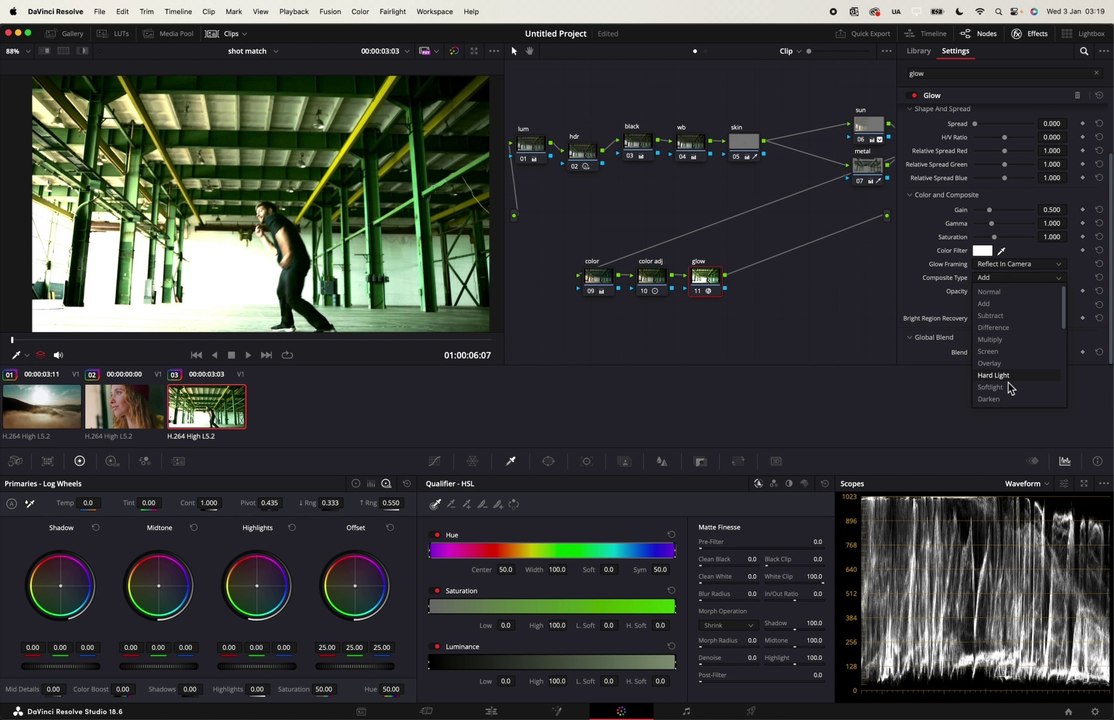Reset the Offset color wheel
Screen dimensions: 1114x720
[390, 527]
